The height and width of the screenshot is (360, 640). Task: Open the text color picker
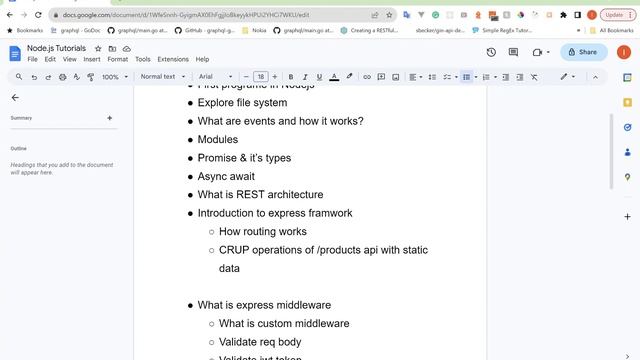click(334, 77)
